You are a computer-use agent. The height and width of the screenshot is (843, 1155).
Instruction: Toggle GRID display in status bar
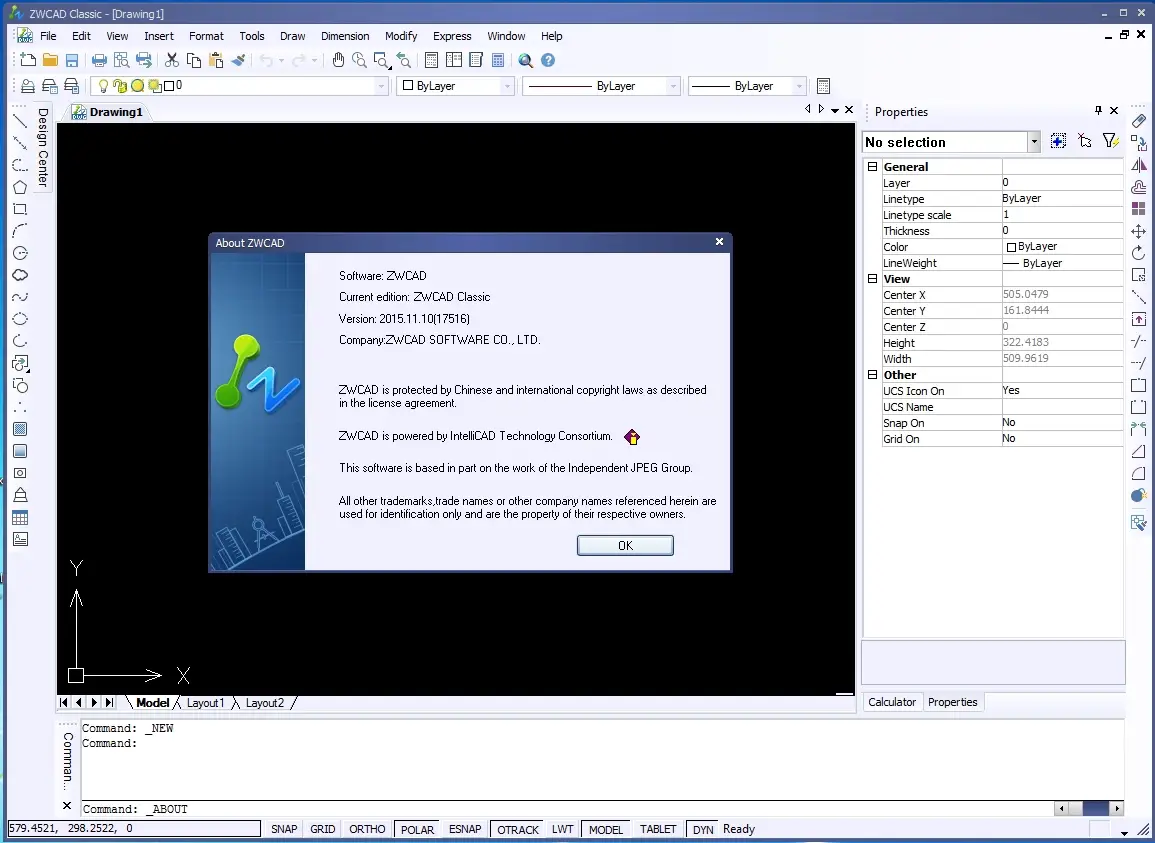pyautogui.click(x=323, y=829)
